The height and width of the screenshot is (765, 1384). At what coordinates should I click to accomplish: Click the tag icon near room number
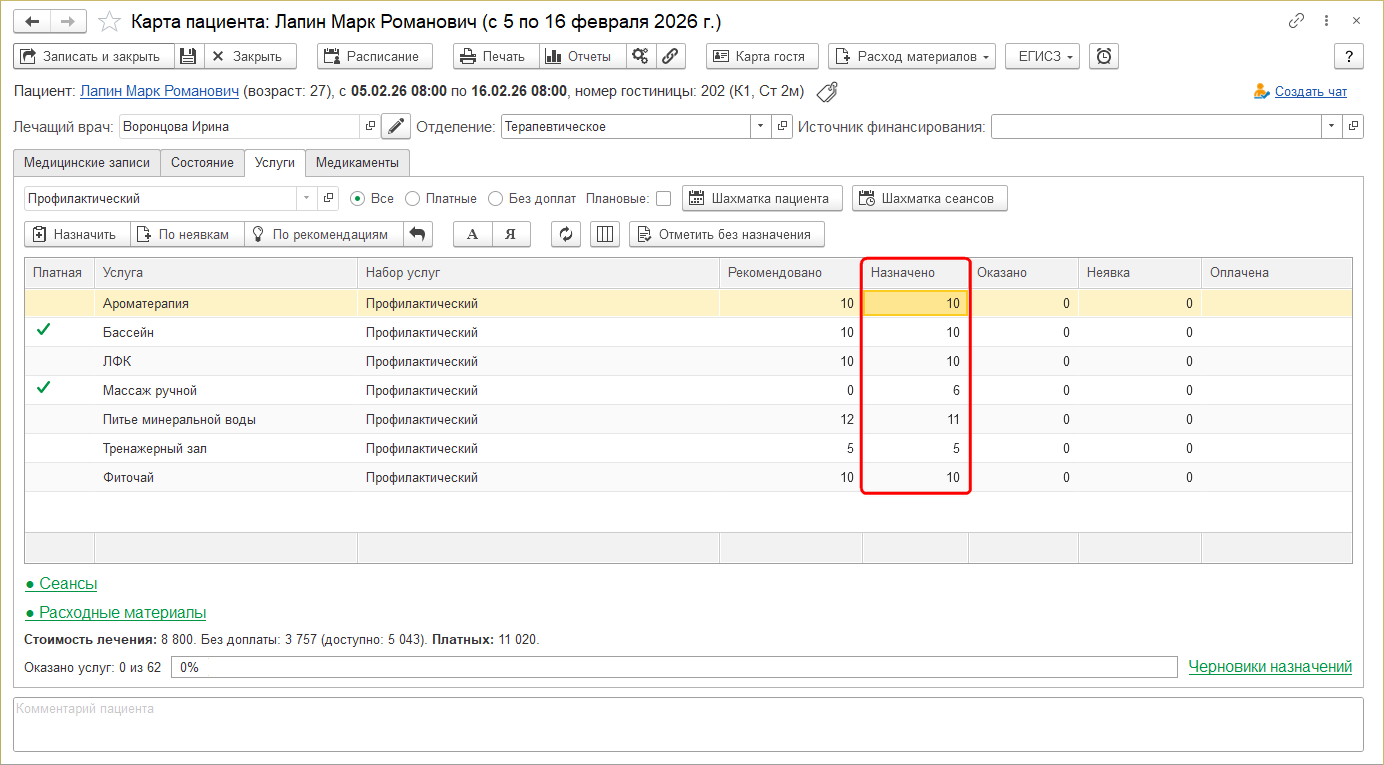tap(827, 92)
